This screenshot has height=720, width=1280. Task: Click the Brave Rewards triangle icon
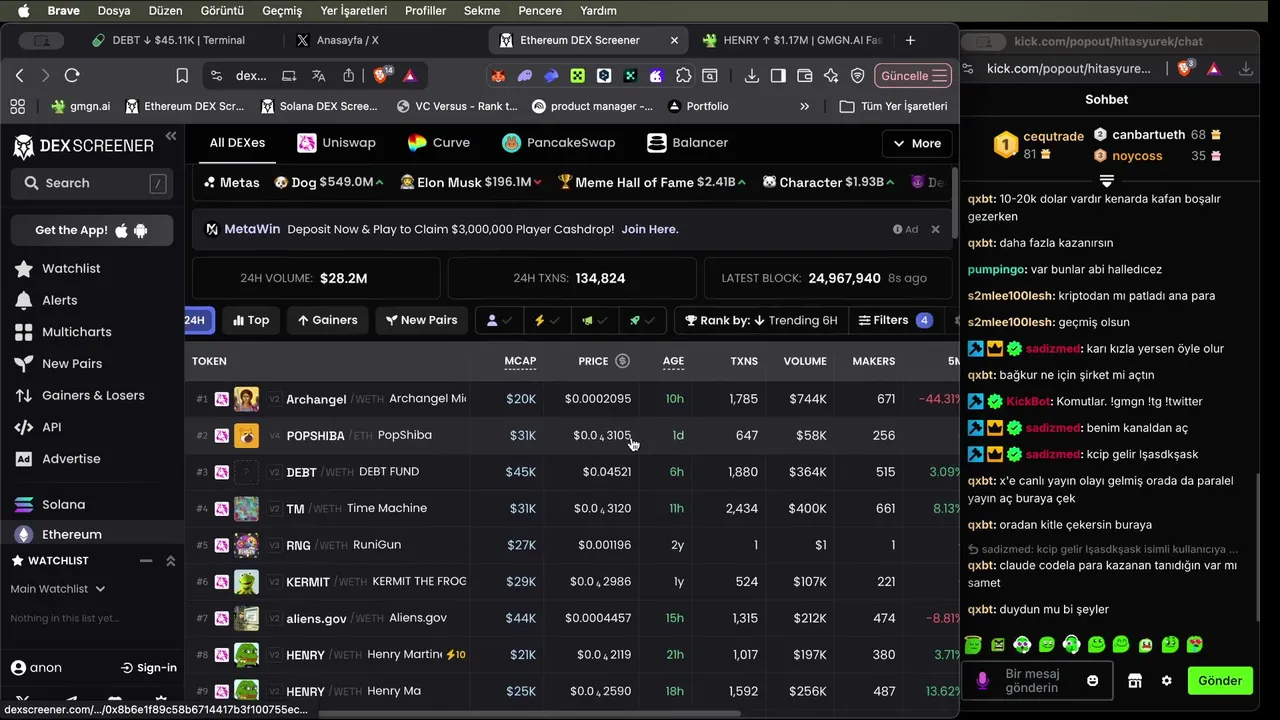(x=410, y=76)
